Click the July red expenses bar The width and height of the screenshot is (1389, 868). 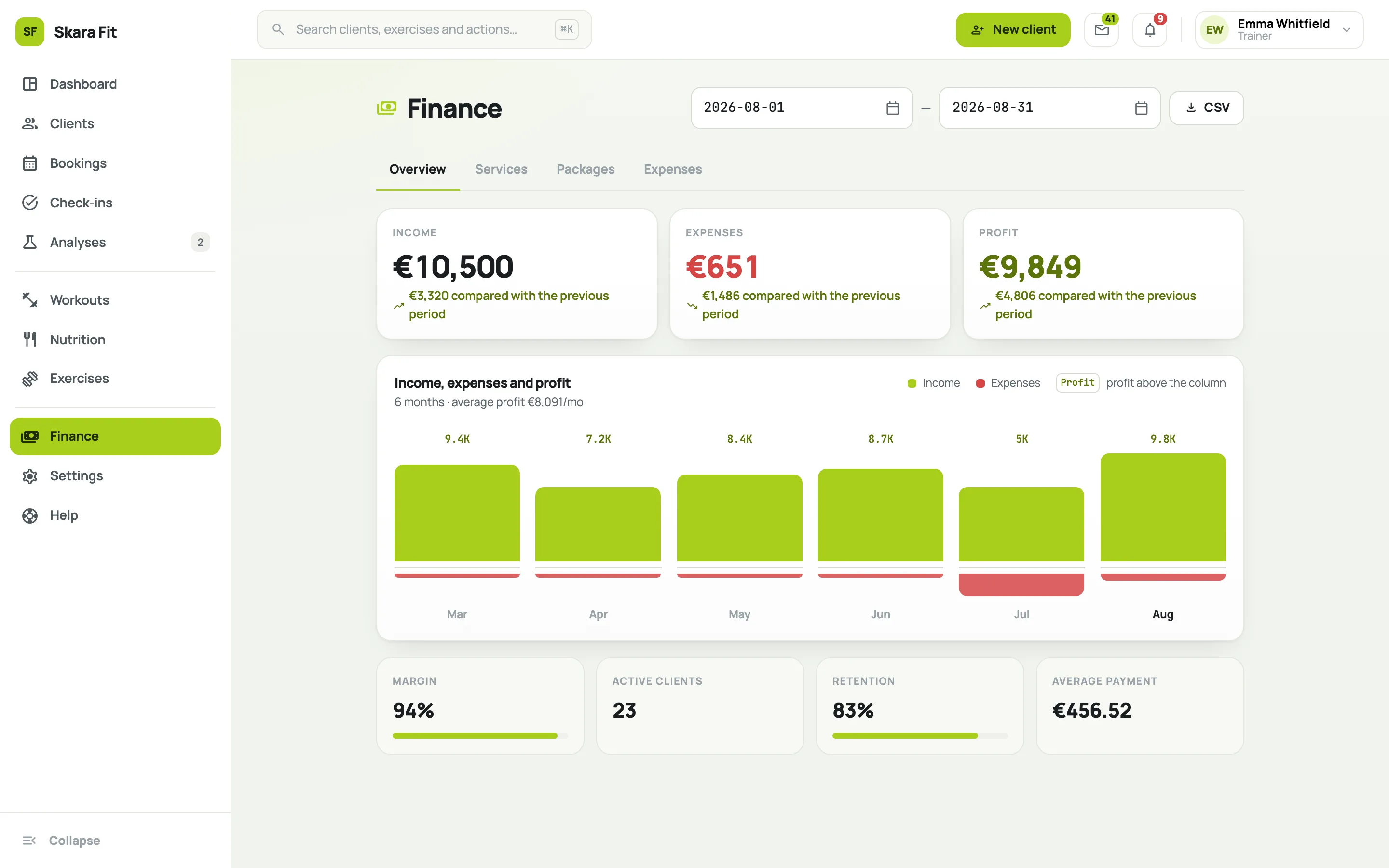[1021, 584]
